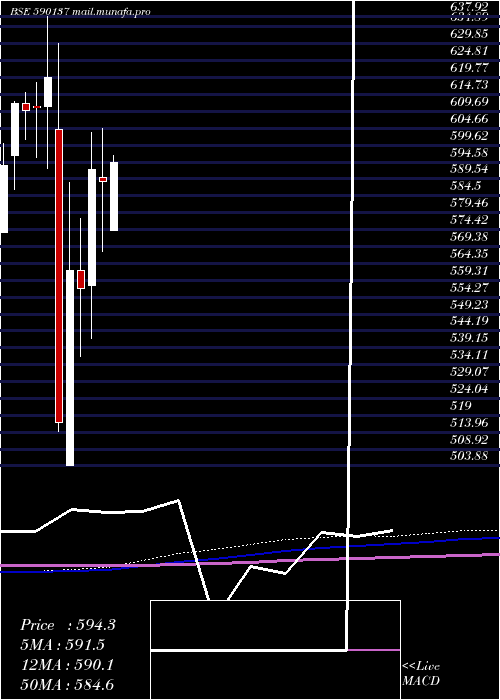Viewport: 500px width, 700px height.
Task: Click the 559.31 price axis label
Action: point(469,271)
